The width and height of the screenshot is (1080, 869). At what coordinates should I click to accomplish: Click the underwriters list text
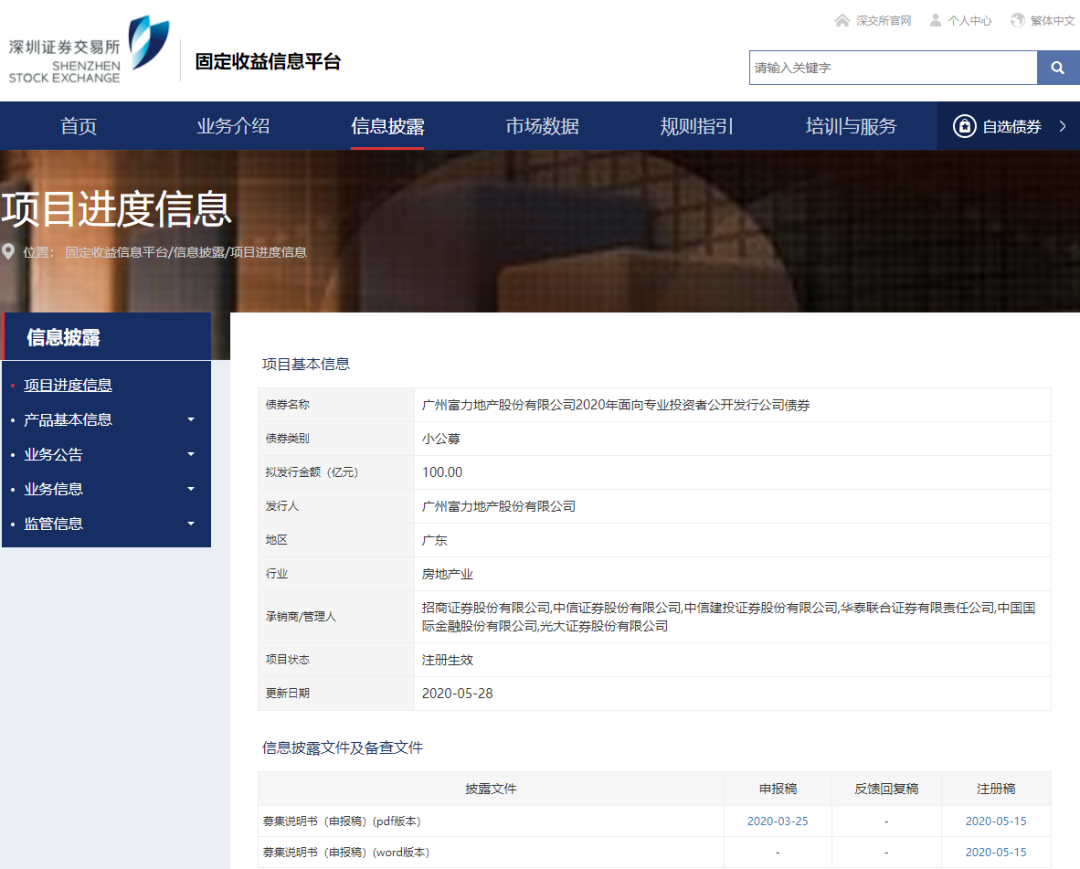point(729,617)
